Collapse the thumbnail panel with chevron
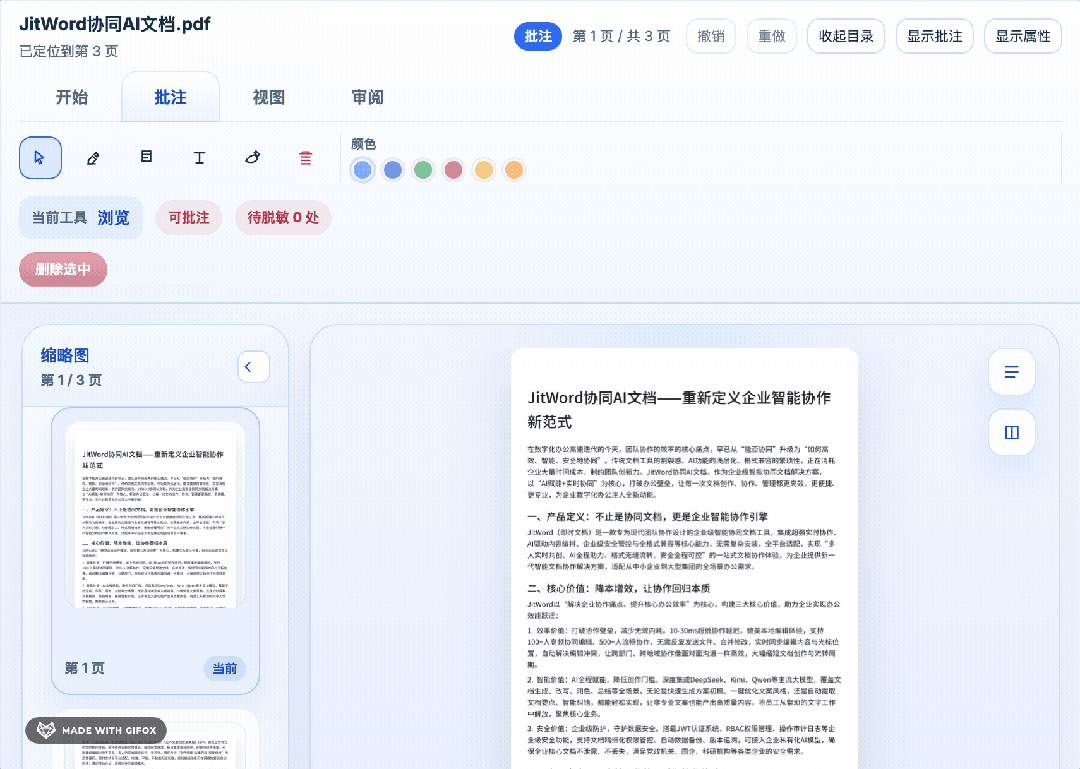The image size is (1080, 769). 253,367
